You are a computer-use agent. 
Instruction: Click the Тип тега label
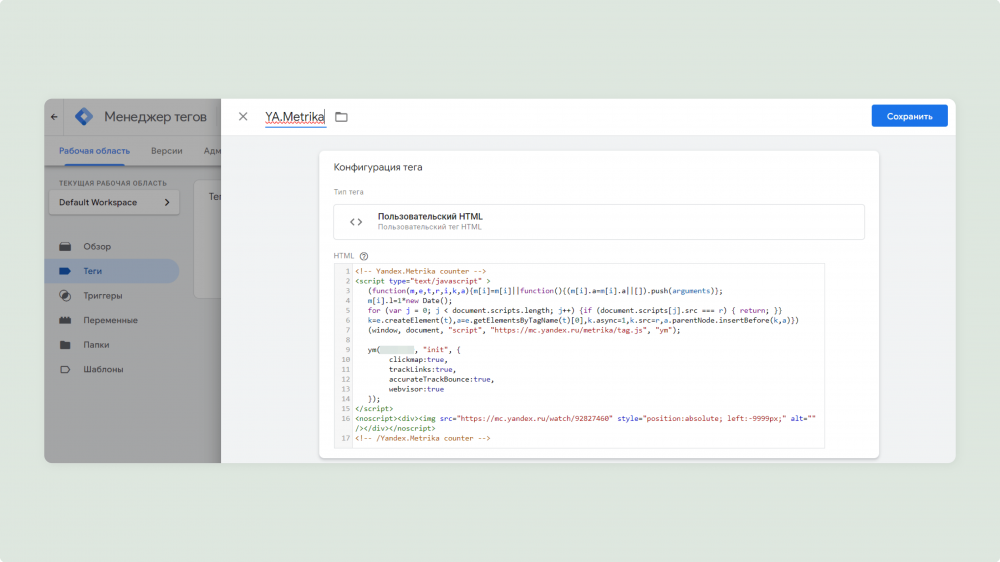click(348, 191)
